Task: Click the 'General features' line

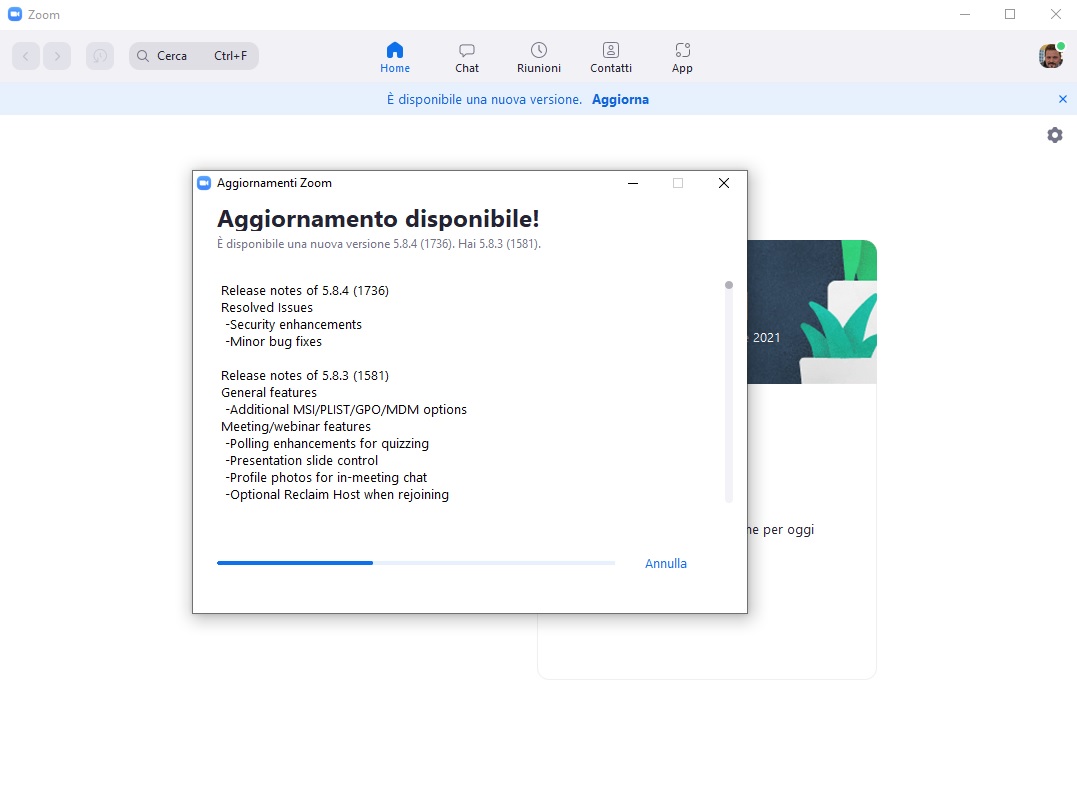Action: (269, 392)
